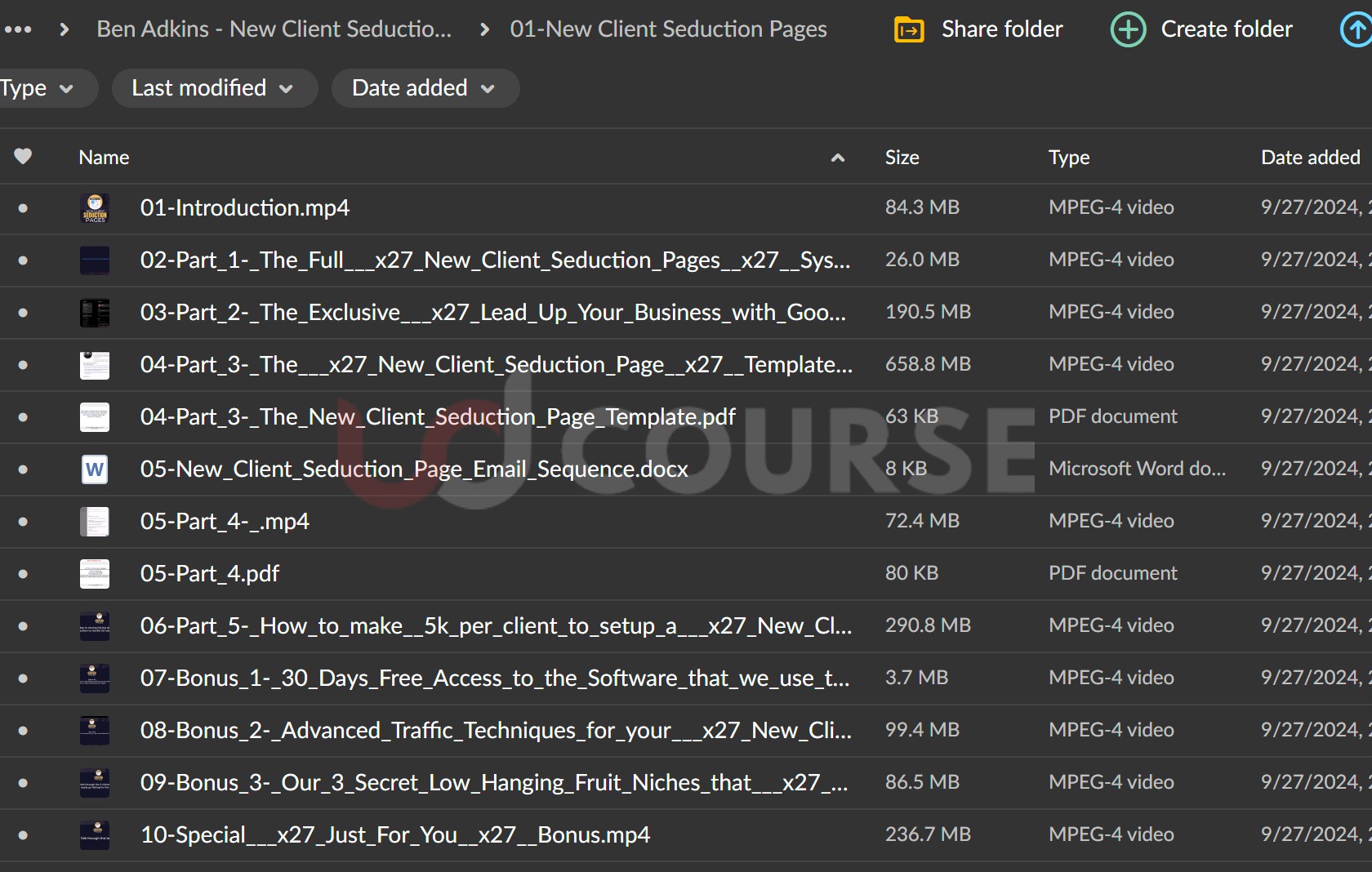The width and height of the screenshot is (1372, 872).
Task: Click the chevron before 01-New Client Seduction Pages
Action: pos(485,29)
